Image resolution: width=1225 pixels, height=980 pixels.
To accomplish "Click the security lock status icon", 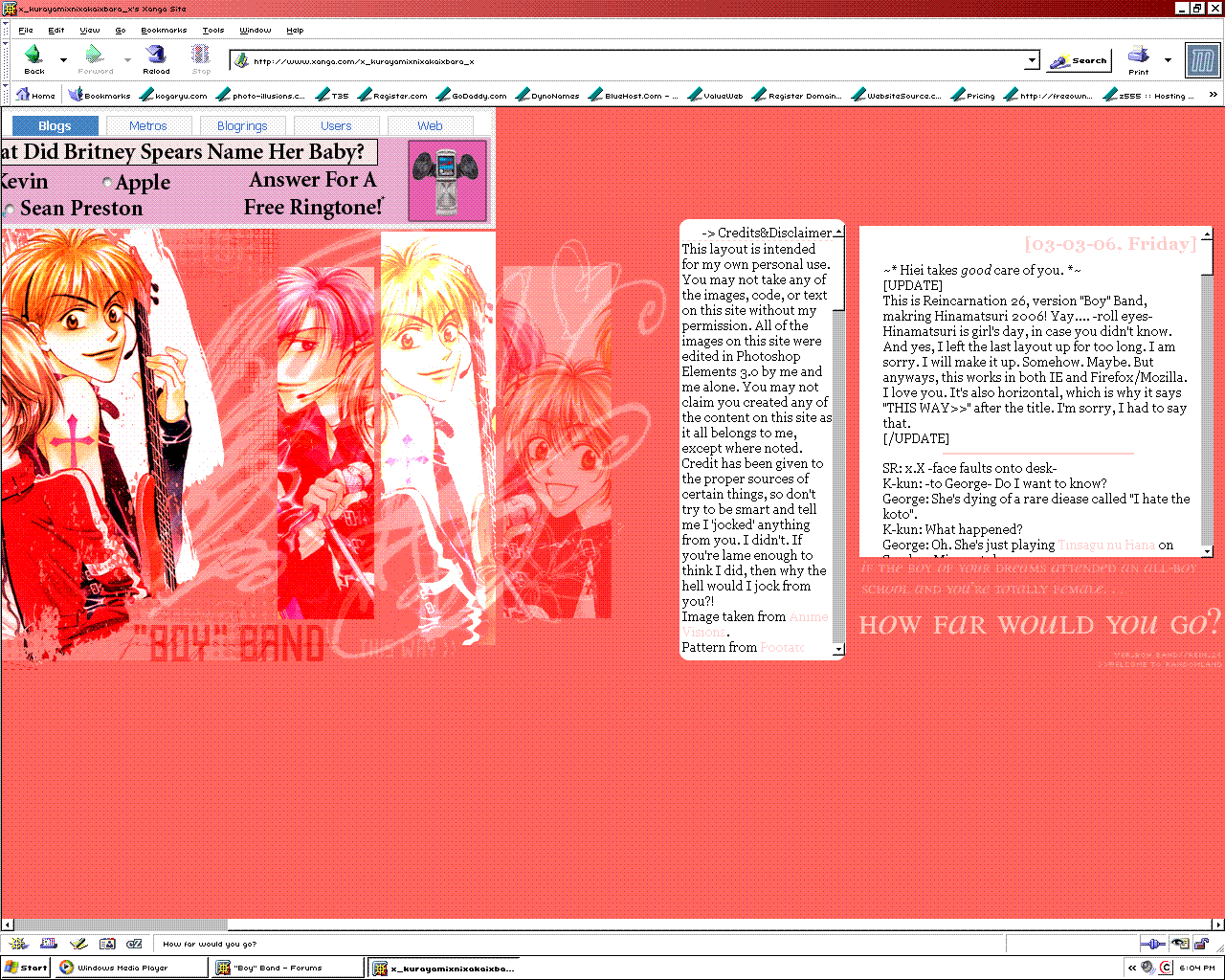I will coord(1201,944).
